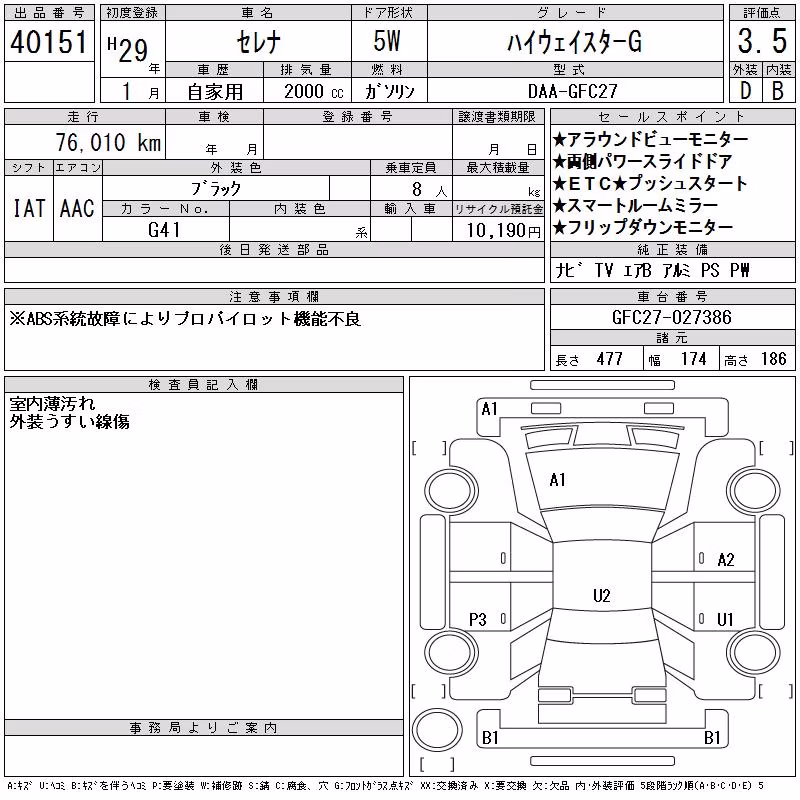Click the model code DAA-GFC27
The image size is (800, 800).
[x=572, y=92]
